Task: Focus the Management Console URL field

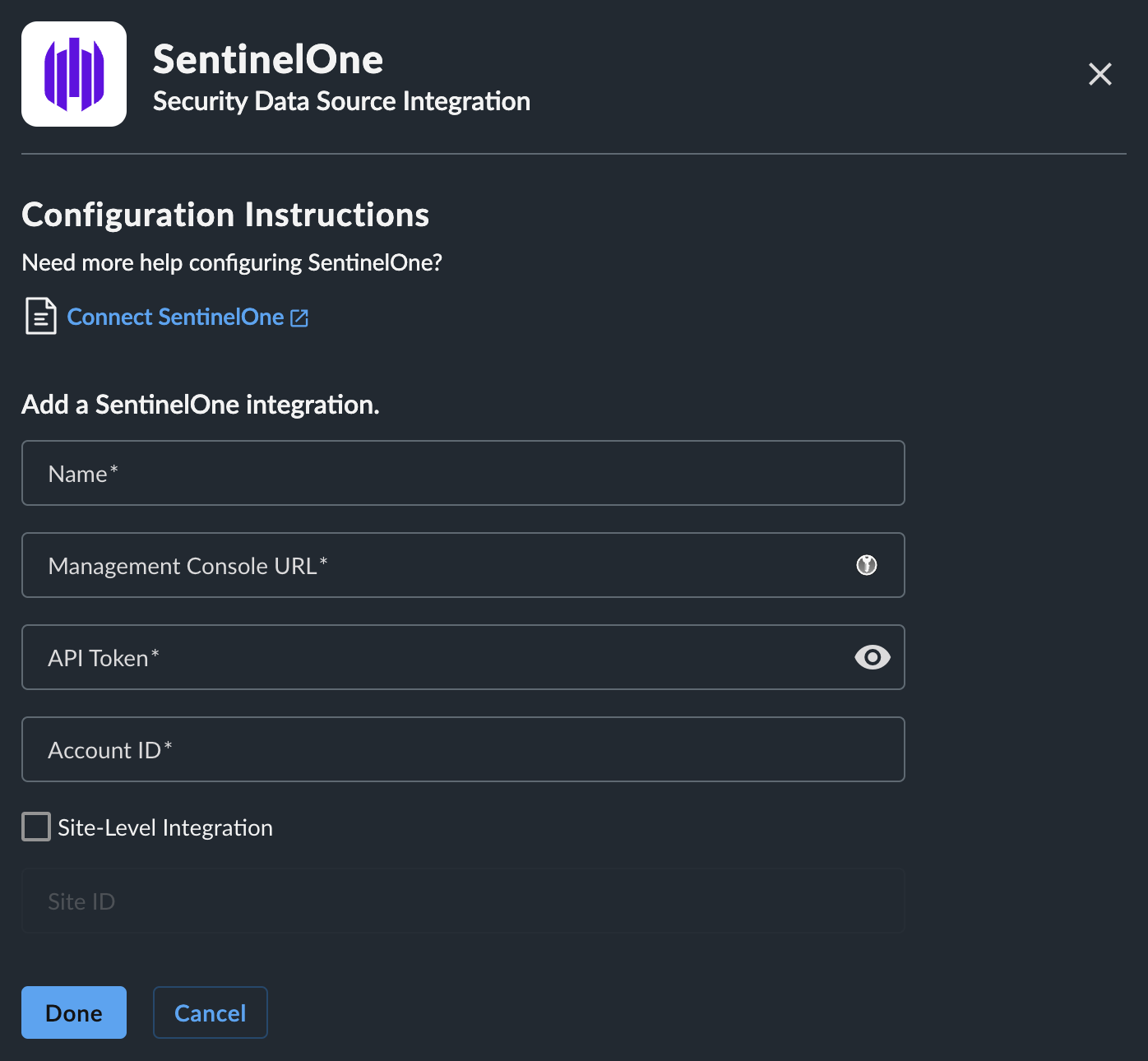Action: click(x=463, y=565)
